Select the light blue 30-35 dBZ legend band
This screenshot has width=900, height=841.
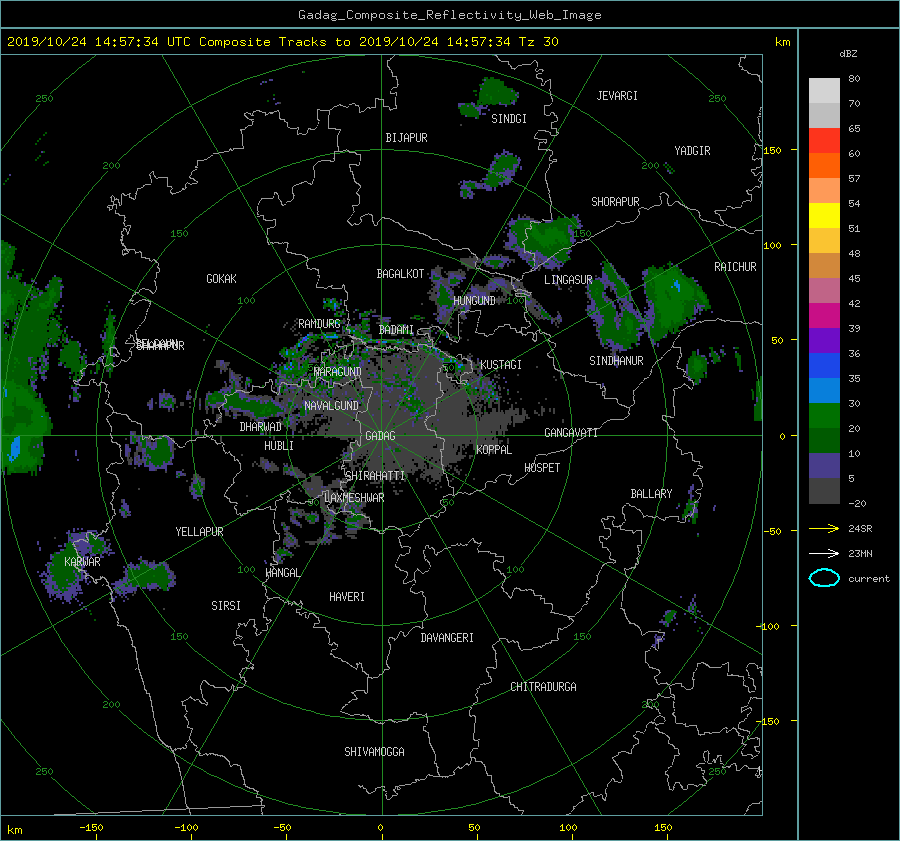tap(824, 390)
